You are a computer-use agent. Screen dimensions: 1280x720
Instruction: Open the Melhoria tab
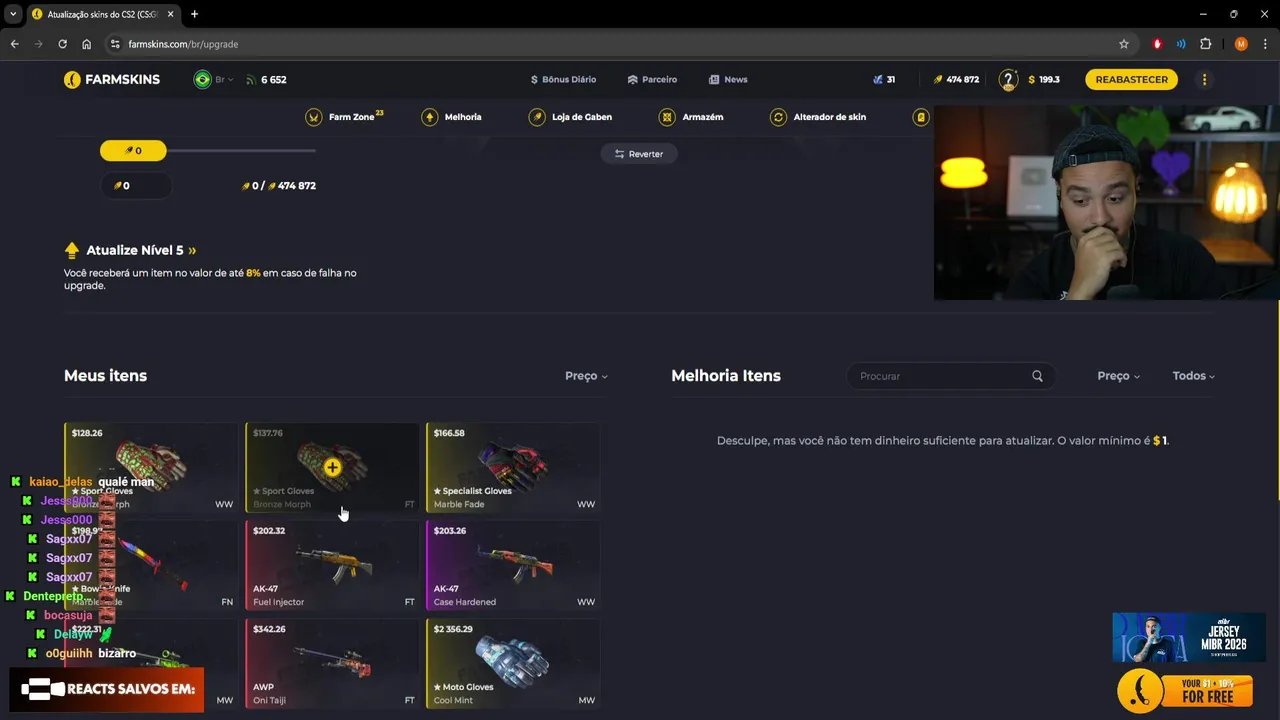pyautogui.click(x=451, y=117)
